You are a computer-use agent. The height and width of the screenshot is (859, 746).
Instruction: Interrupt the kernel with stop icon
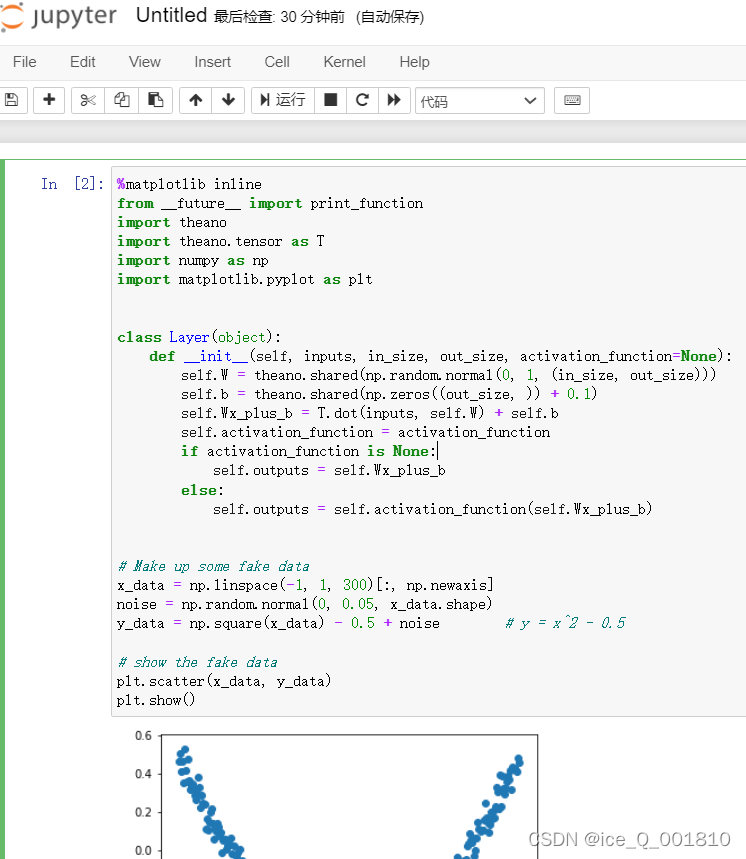coord(330,100)
